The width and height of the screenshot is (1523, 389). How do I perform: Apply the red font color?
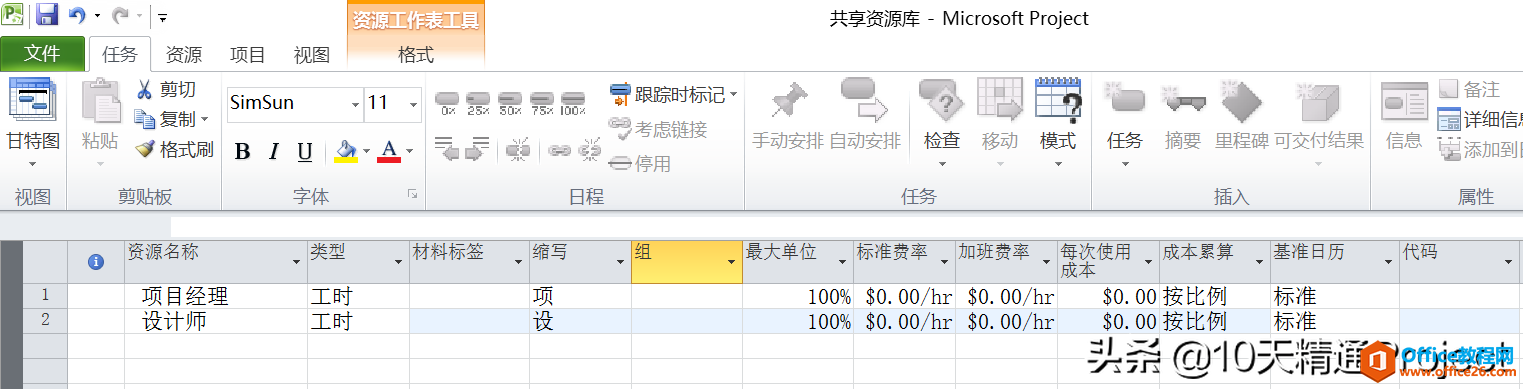[389, 152]
